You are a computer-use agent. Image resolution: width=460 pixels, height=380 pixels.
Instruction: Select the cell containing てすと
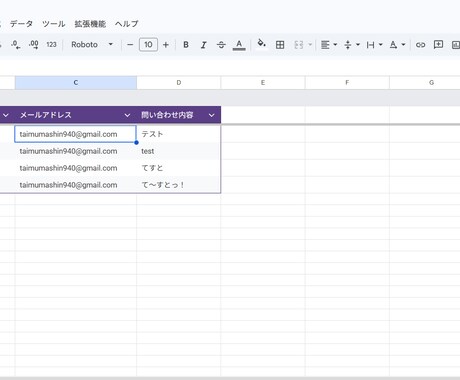(179, 168)
